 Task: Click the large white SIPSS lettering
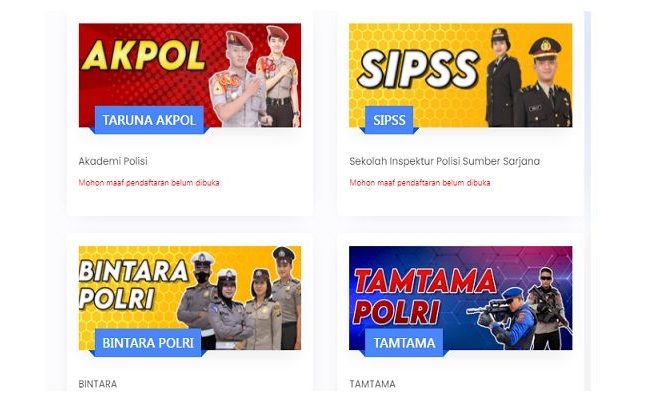point(418,69)
